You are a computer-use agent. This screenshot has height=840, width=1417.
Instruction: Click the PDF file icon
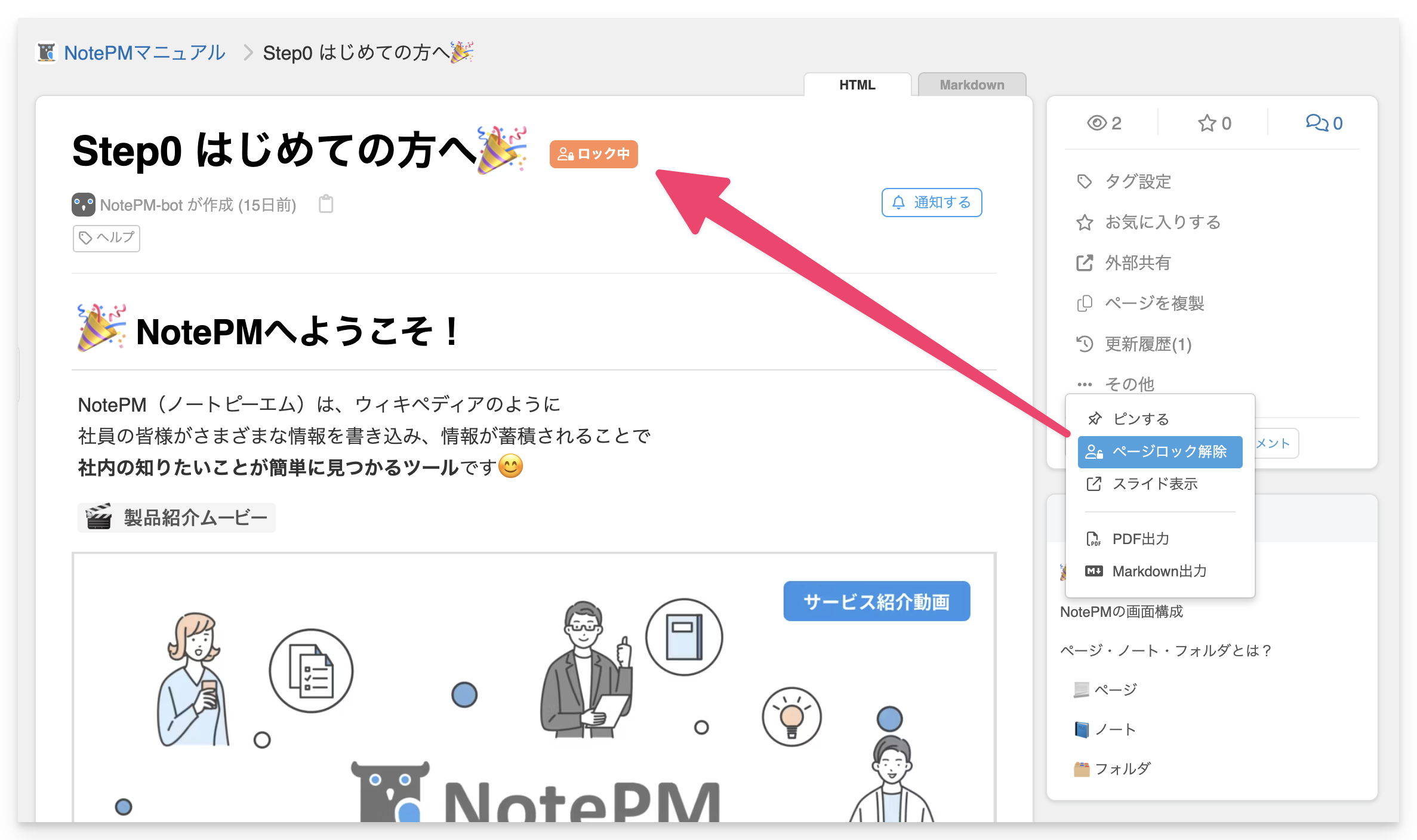point(1093,539)
